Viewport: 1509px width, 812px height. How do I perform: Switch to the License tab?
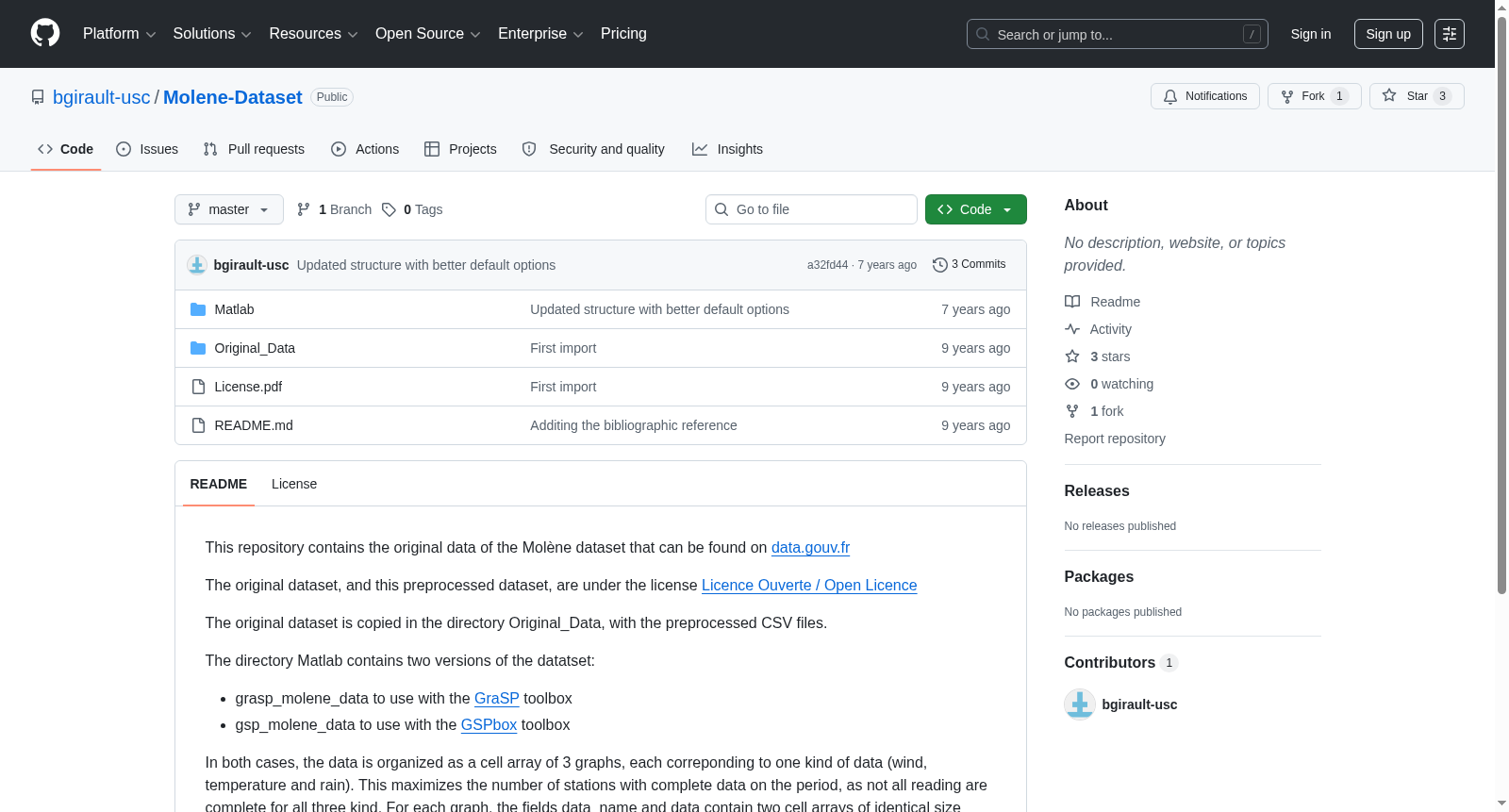point(294,484)
